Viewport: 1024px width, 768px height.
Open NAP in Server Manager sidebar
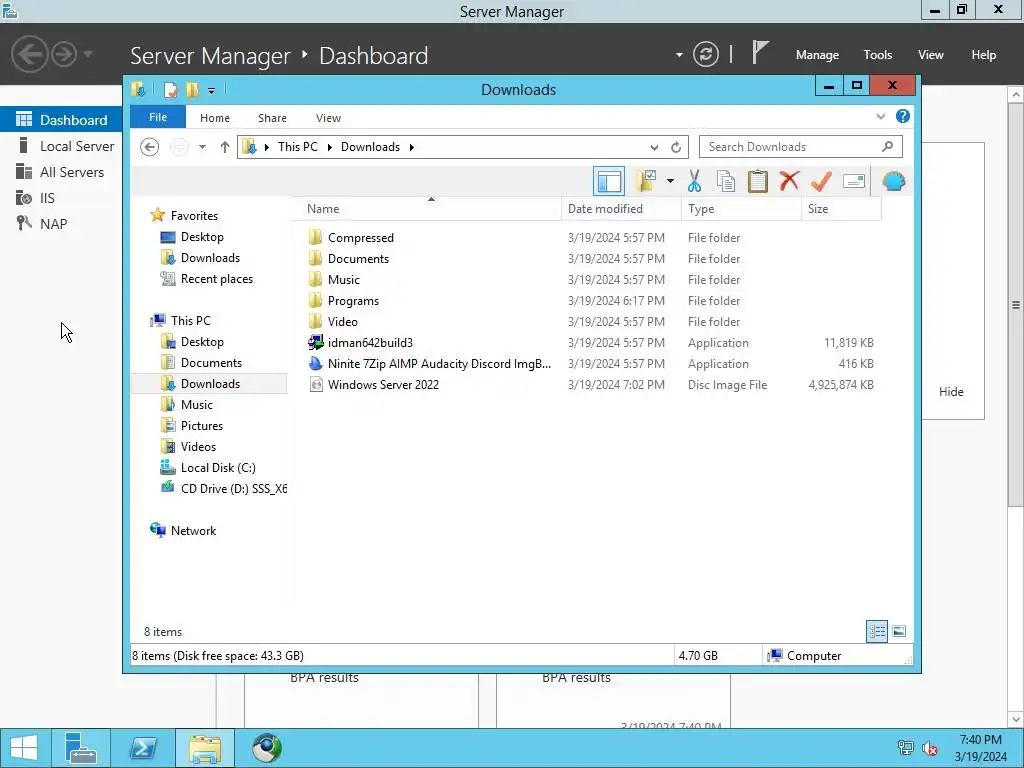point(53,224)
